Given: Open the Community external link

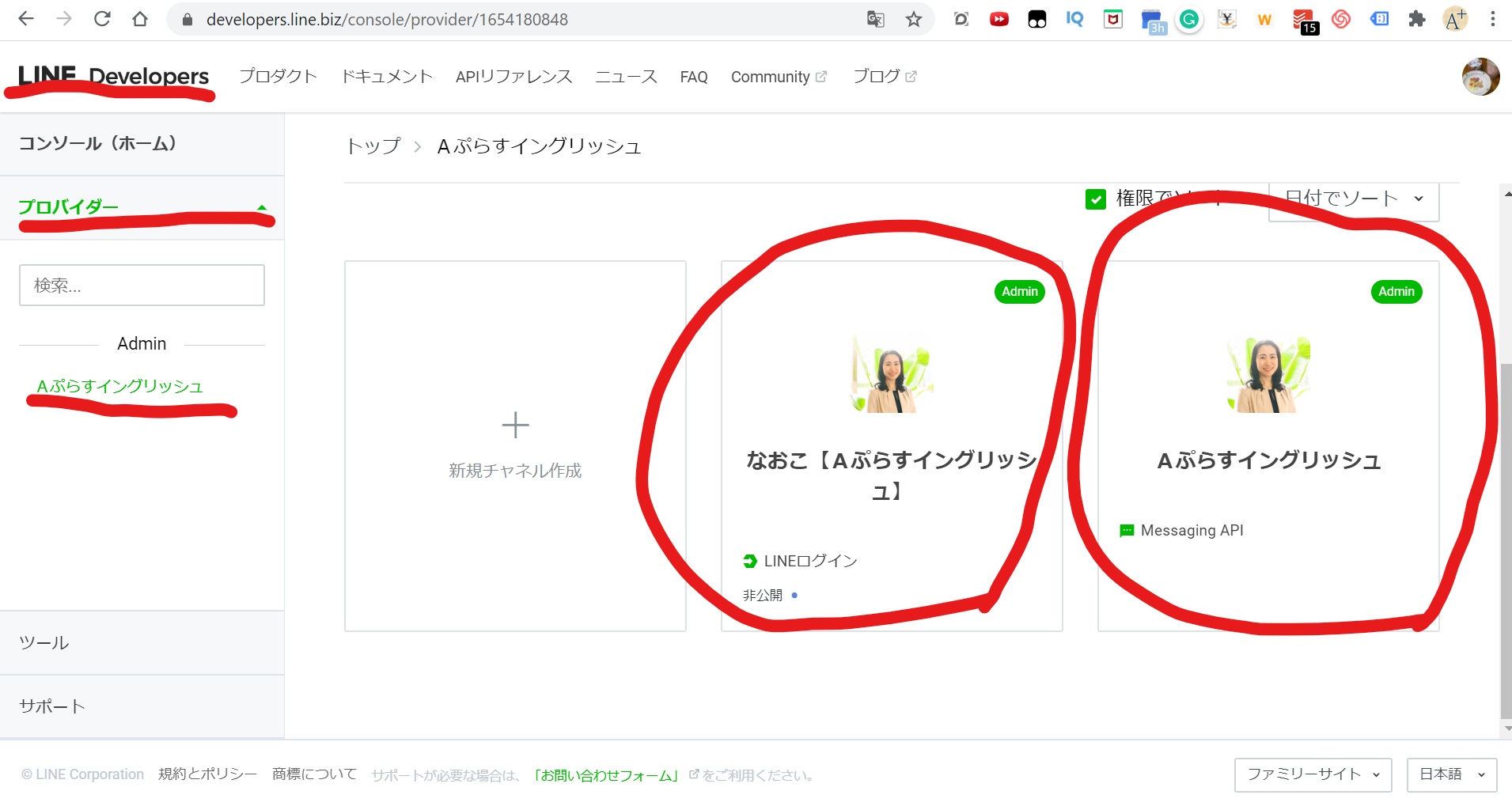Looking at the screenshot, I should (779, 77).
